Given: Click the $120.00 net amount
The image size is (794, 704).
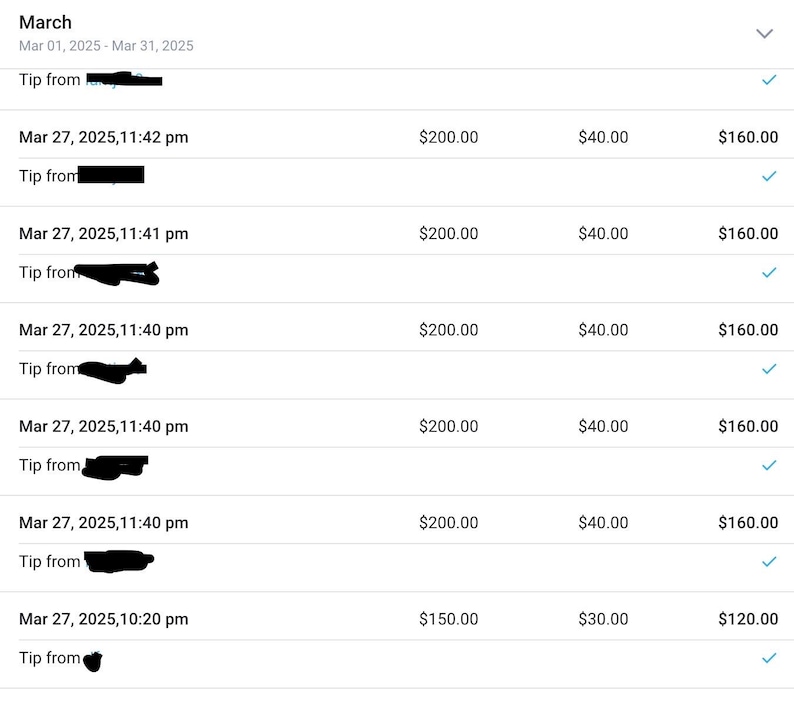Looking at the screenshot, I should pos(748,619).
